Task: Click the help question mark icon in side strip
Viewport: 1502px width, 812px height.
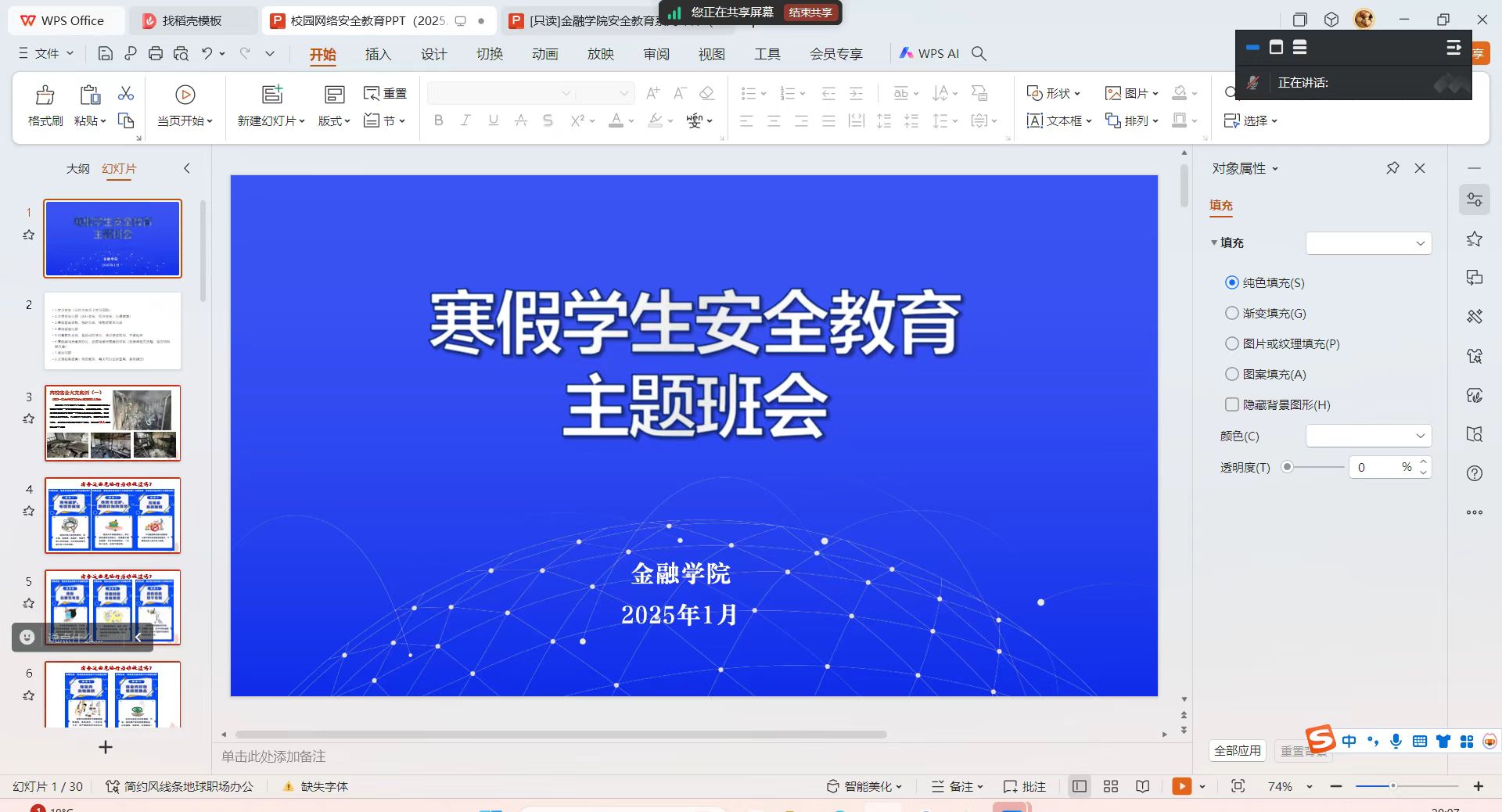Action: [x=1475, y=473]
